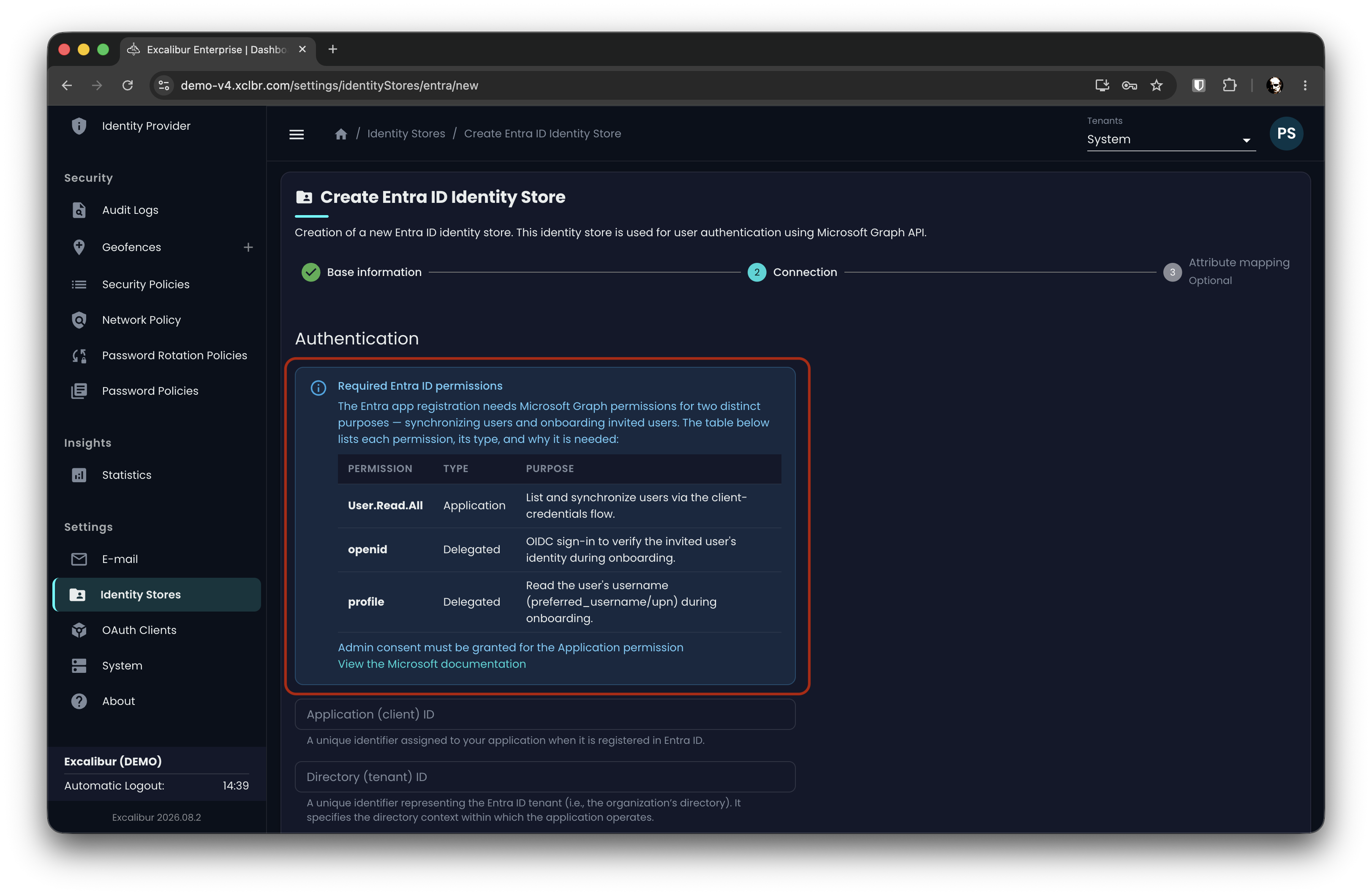Click the shield extension icon in toolbar
Viewport: 1372px width, 896px height.
click(x=1198, y=85)
